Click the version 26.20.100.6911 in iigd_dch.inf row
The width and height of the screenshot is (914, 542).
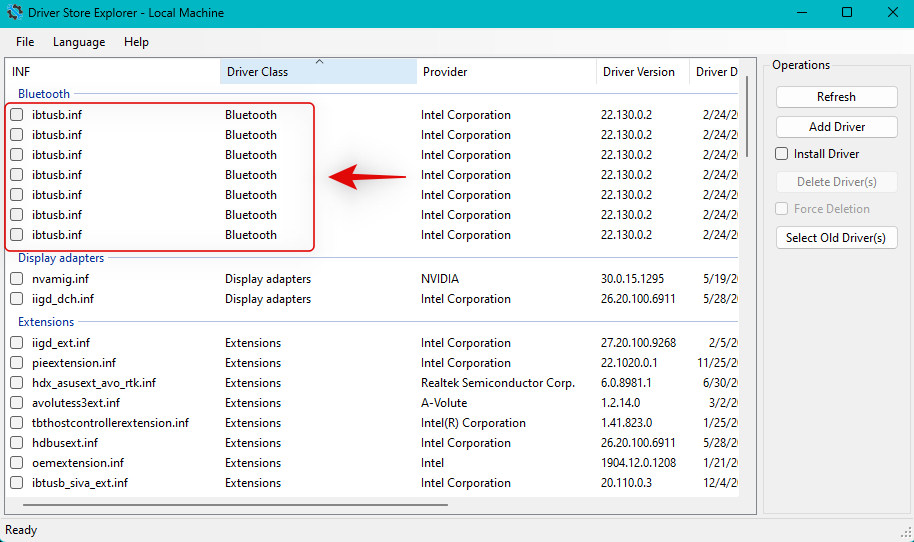638,298
